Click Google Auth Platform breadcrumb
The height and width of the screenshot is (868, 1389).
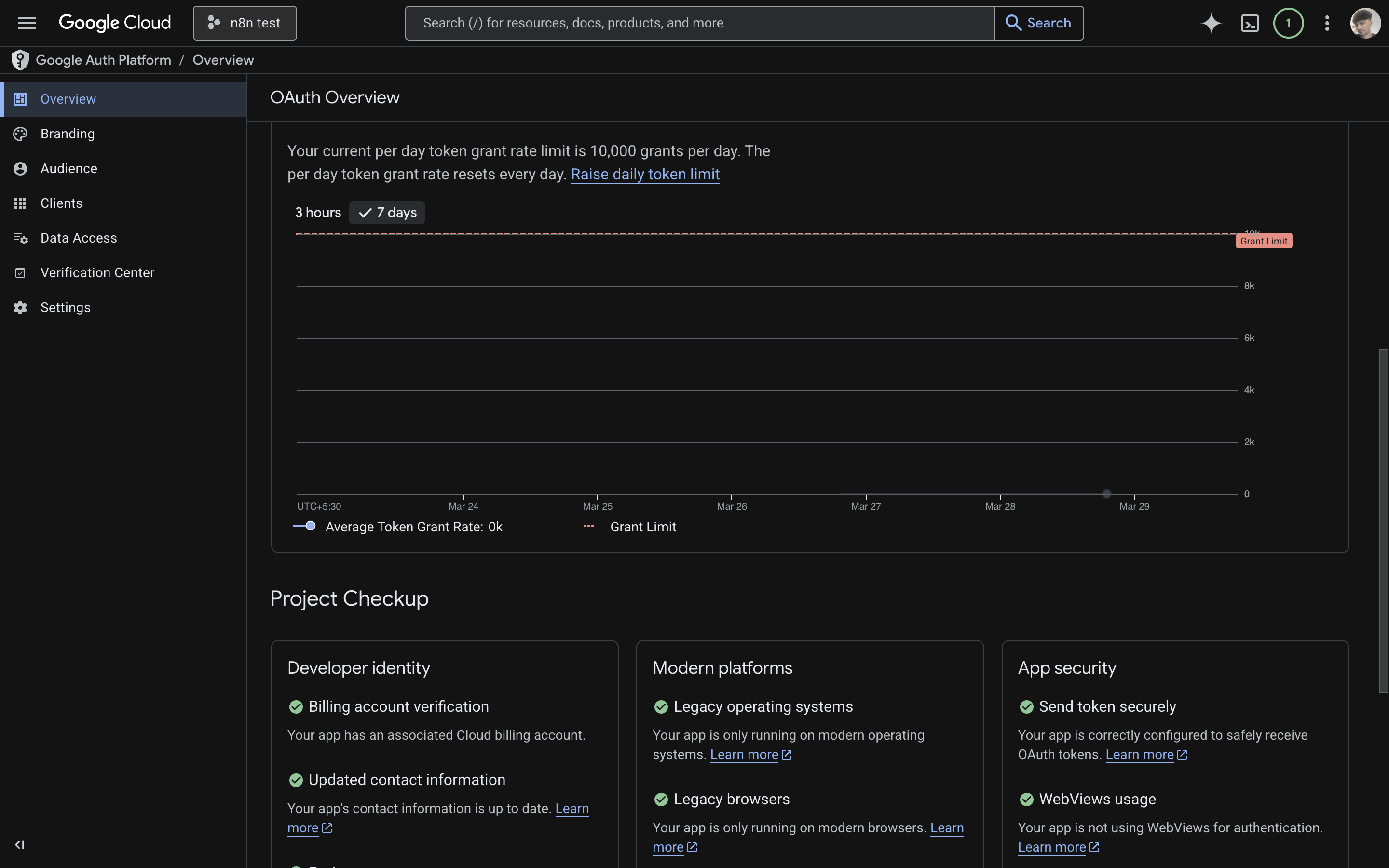(x=103, y=60)
